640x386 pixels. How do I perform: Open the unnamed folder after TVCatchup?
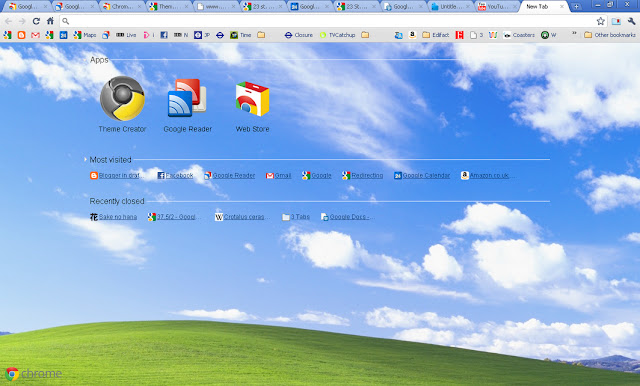pos(365,35)
